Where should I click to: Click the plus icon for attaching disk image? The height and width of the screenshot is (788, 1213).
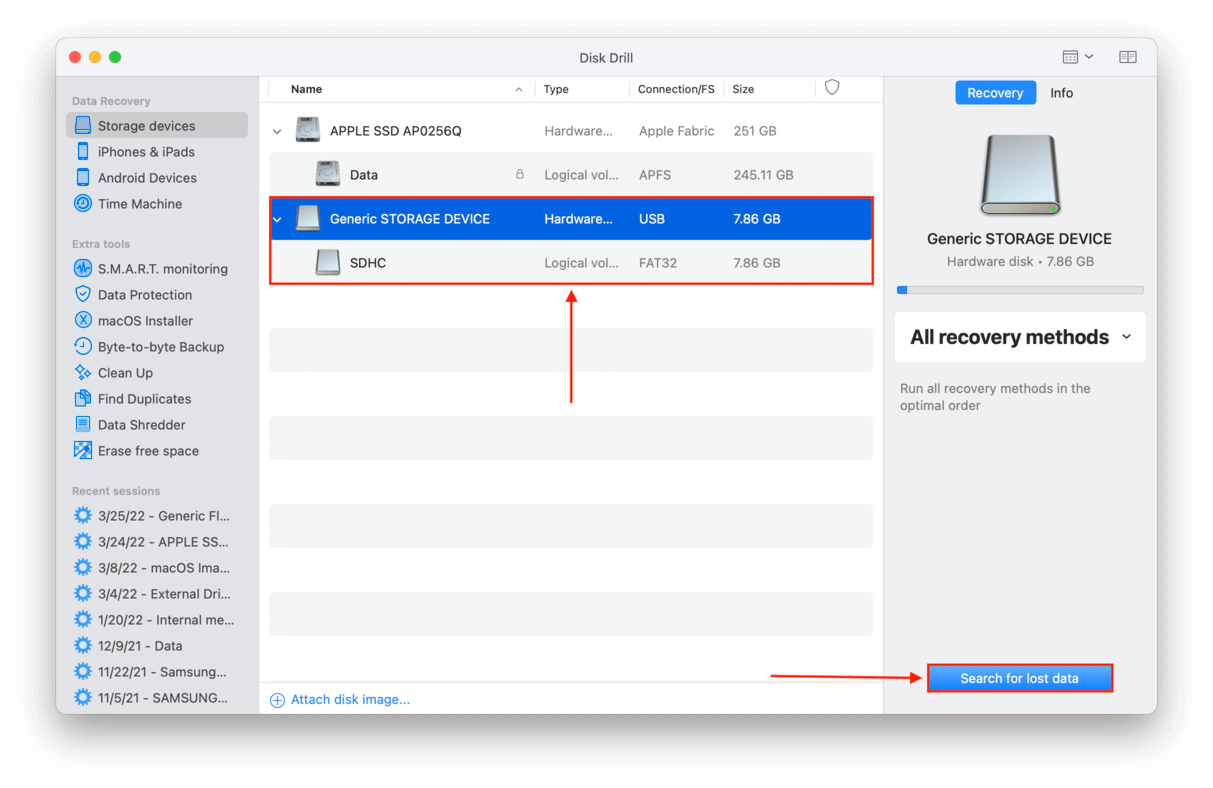click(278, 700)
